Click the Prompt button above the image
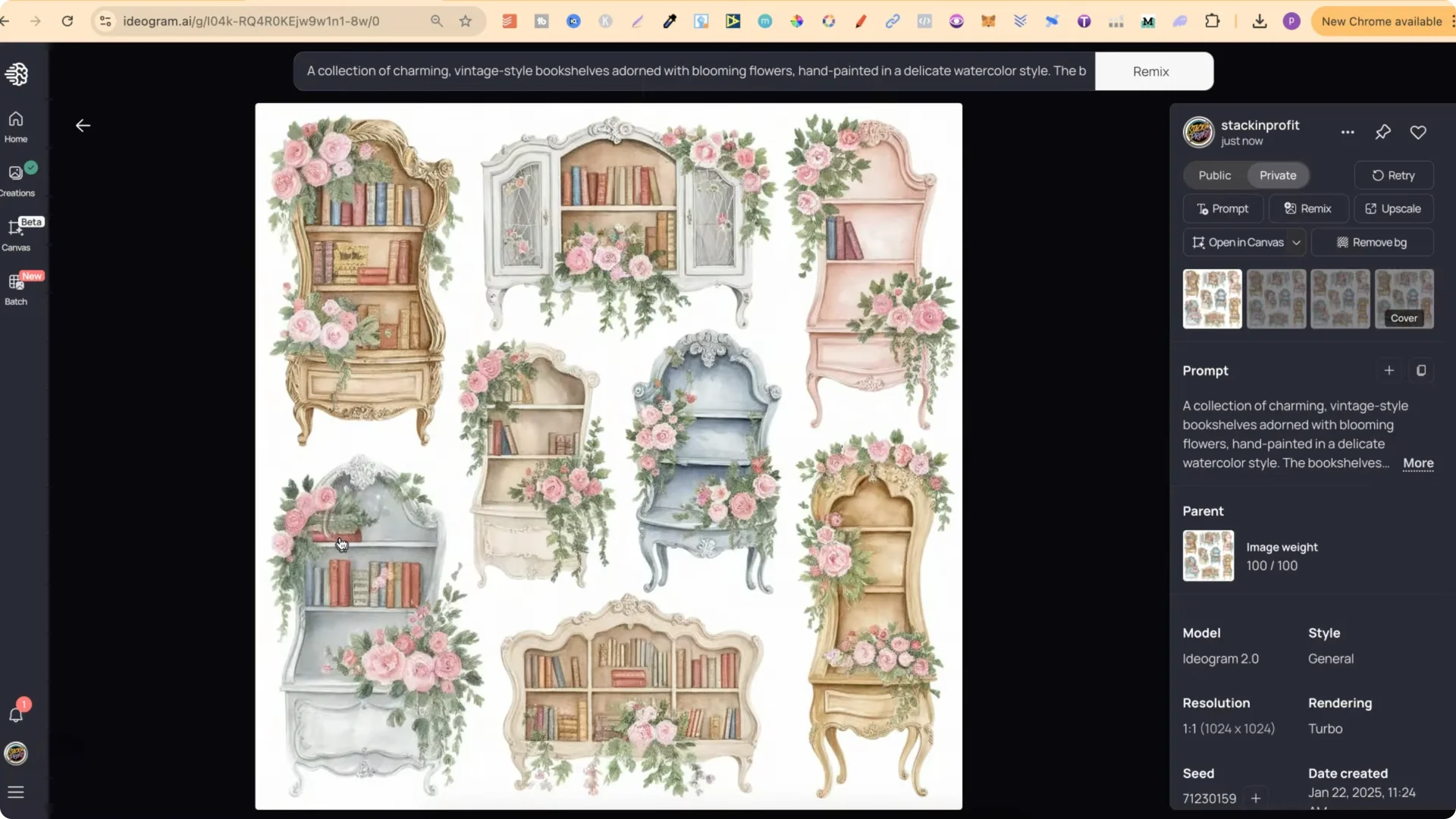Screen dimensions: 1456x819 coord(1223,209)
